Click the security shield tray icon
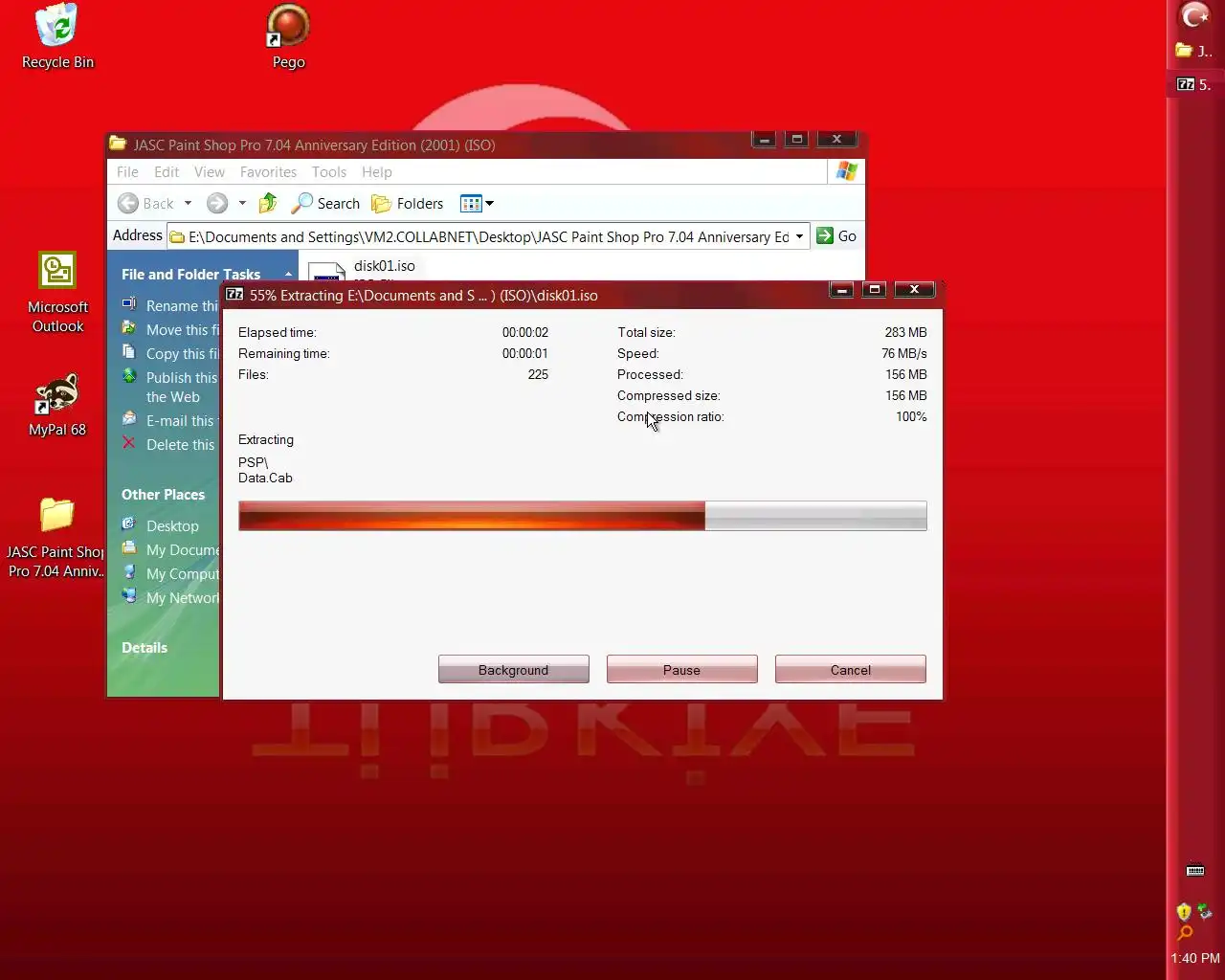 pos(1184,911)
